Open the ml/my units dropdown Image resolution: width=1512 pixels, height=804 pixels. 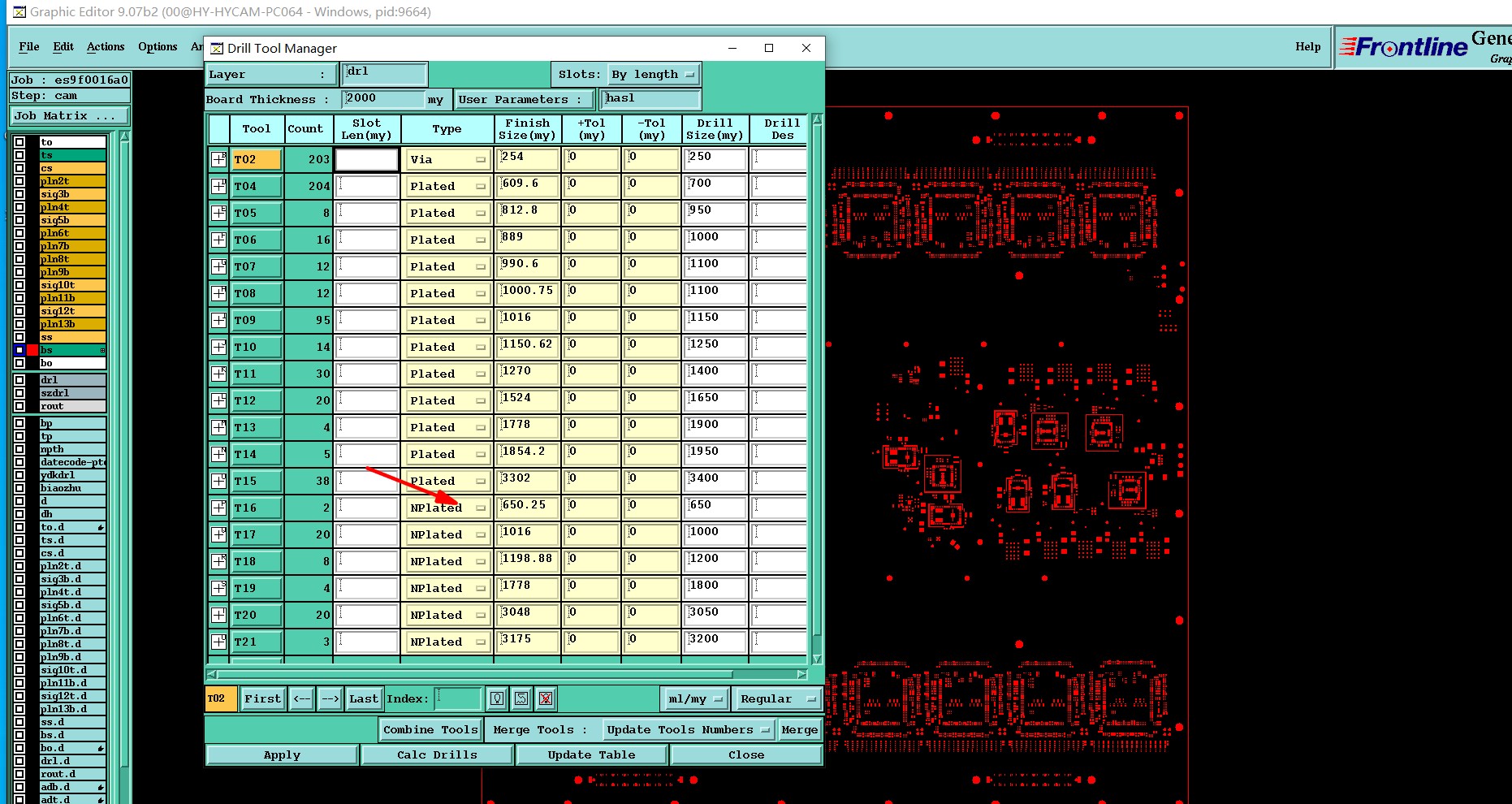tap(695, 698)
